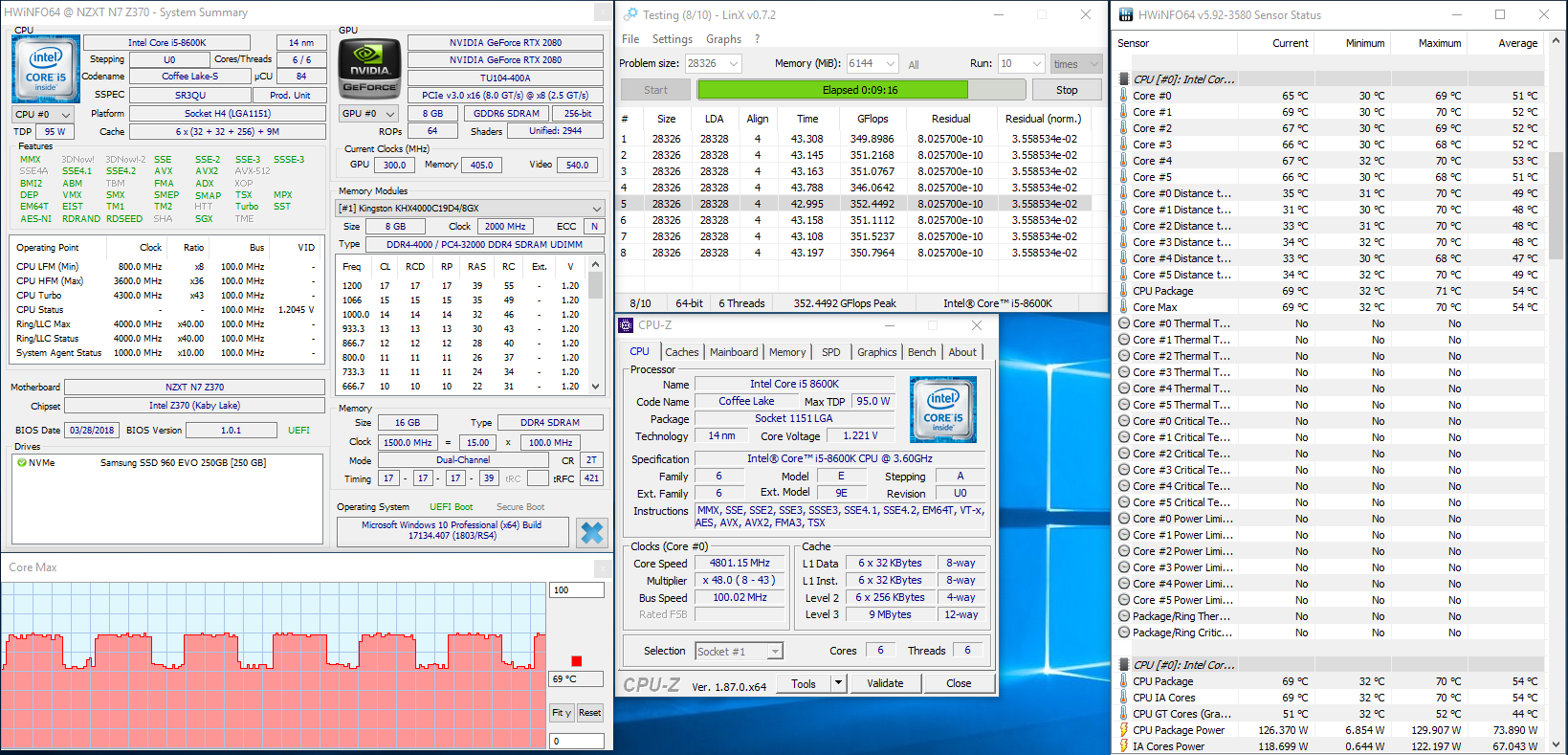1568x755 pixels.
Task: Click the CPU-Z About tab
Action: pos(962,352)
